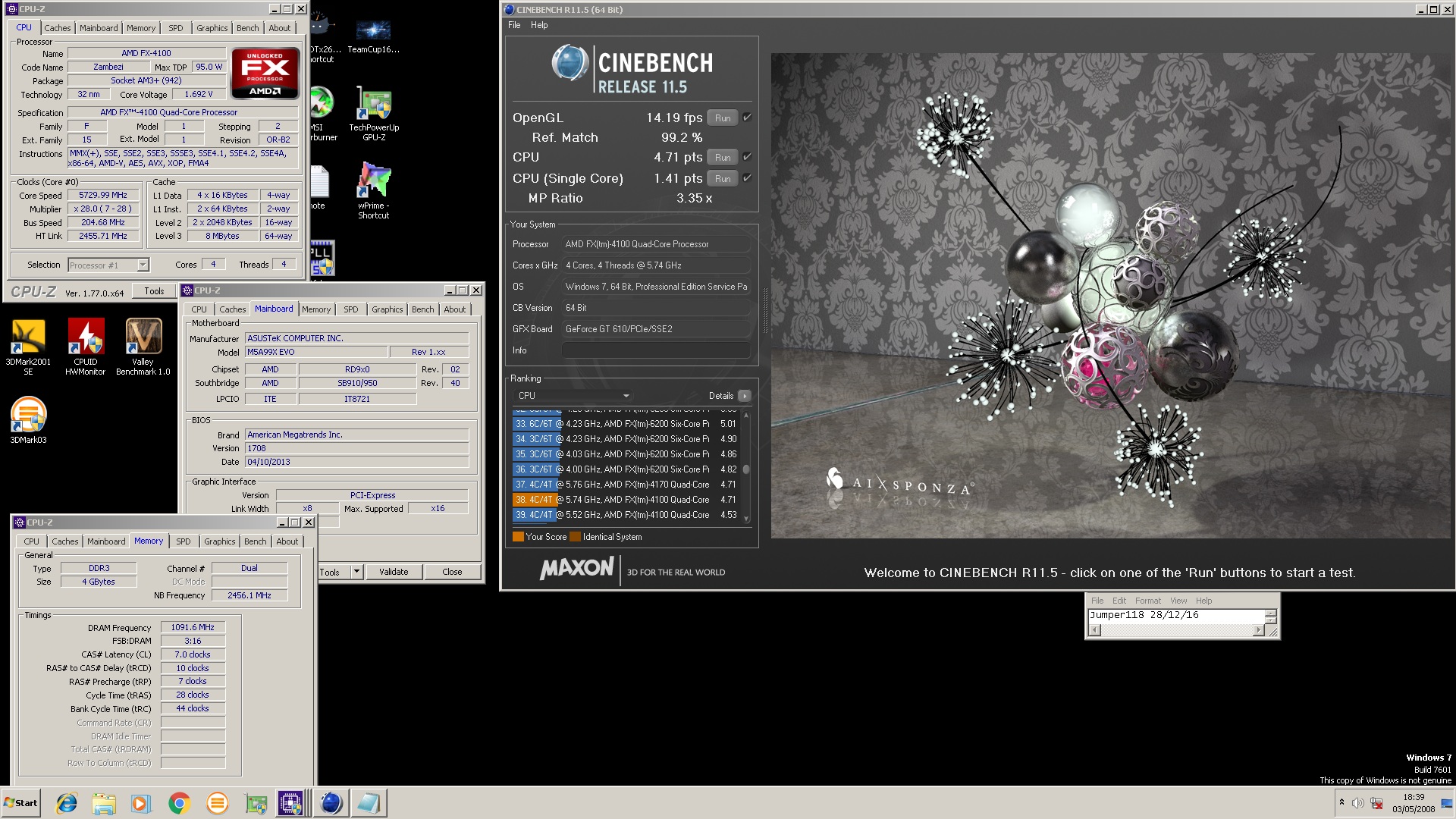Select the wPrime Shortcut desktop icon
The width and height of the screenshot is (1456, 819).
(x=374, y=190)
